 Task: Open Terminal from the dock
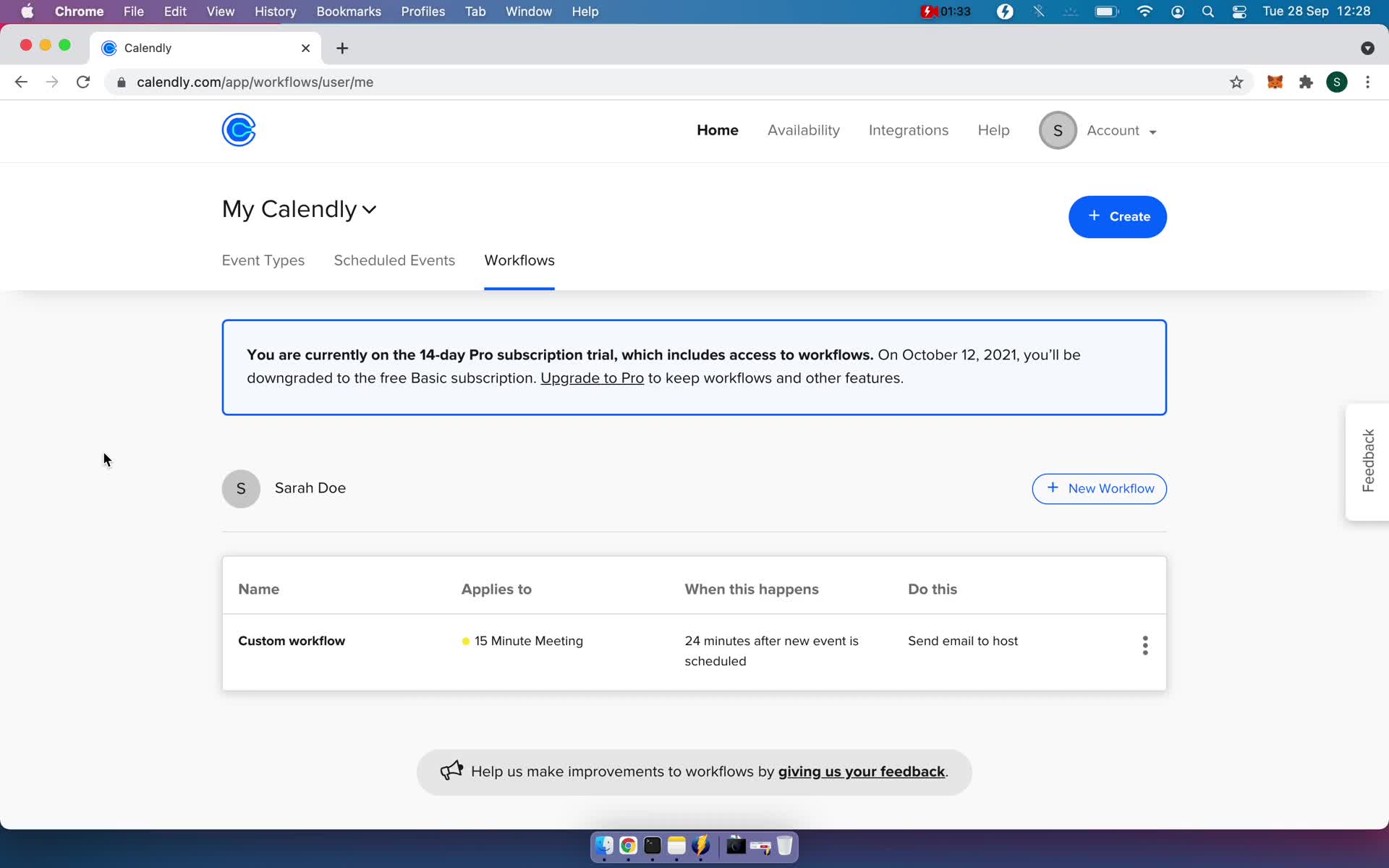pos(653,846)
